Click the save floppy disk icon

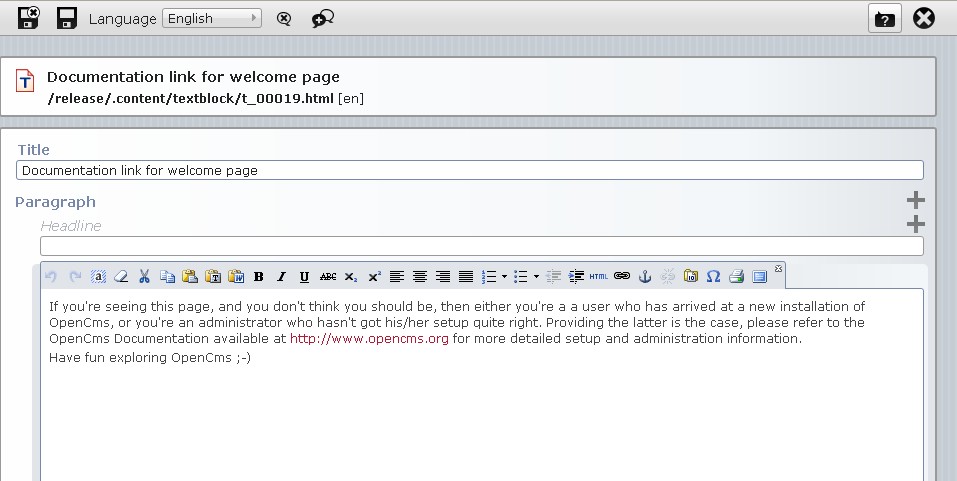point(67,18)
